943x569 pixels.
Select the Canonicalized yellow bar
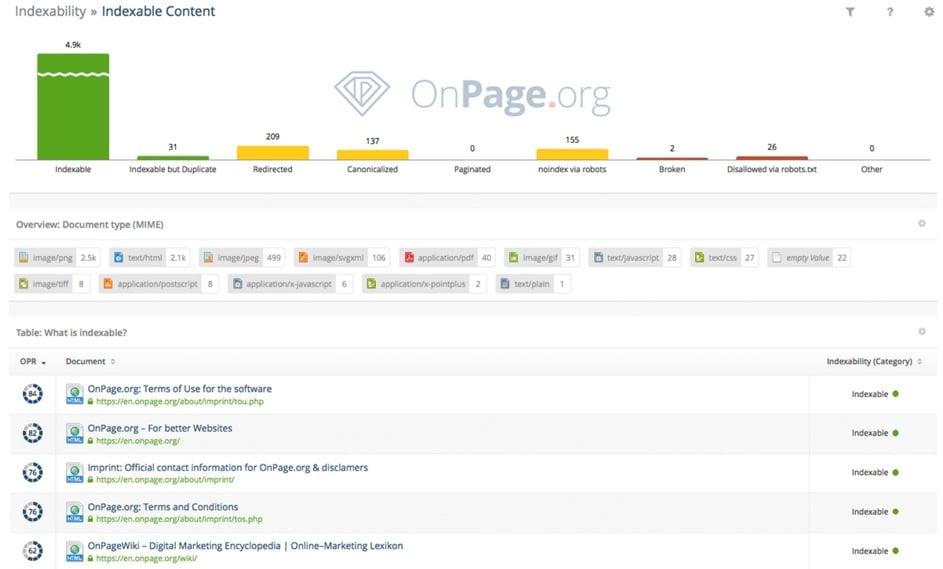point(372,155)
